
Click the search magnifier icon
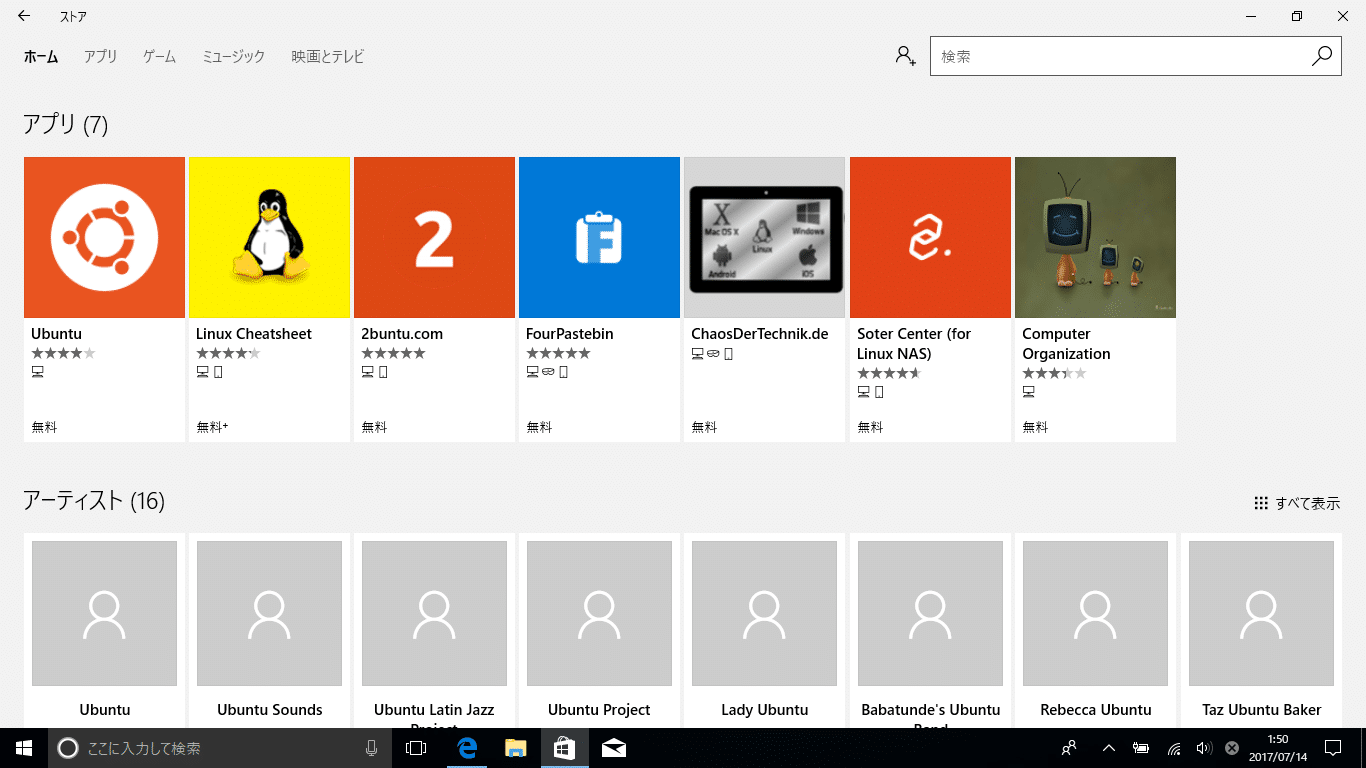tap(1322, 56)
